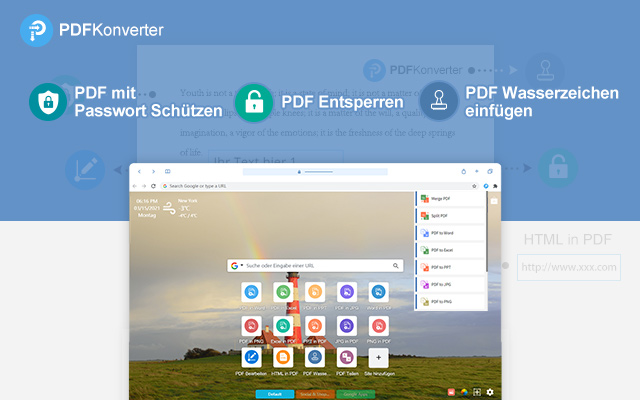The height and width of the screenshot is (400, 640).
Task: Open the PDFKonverter extension icon in toolbar
Action: [486, 186]
